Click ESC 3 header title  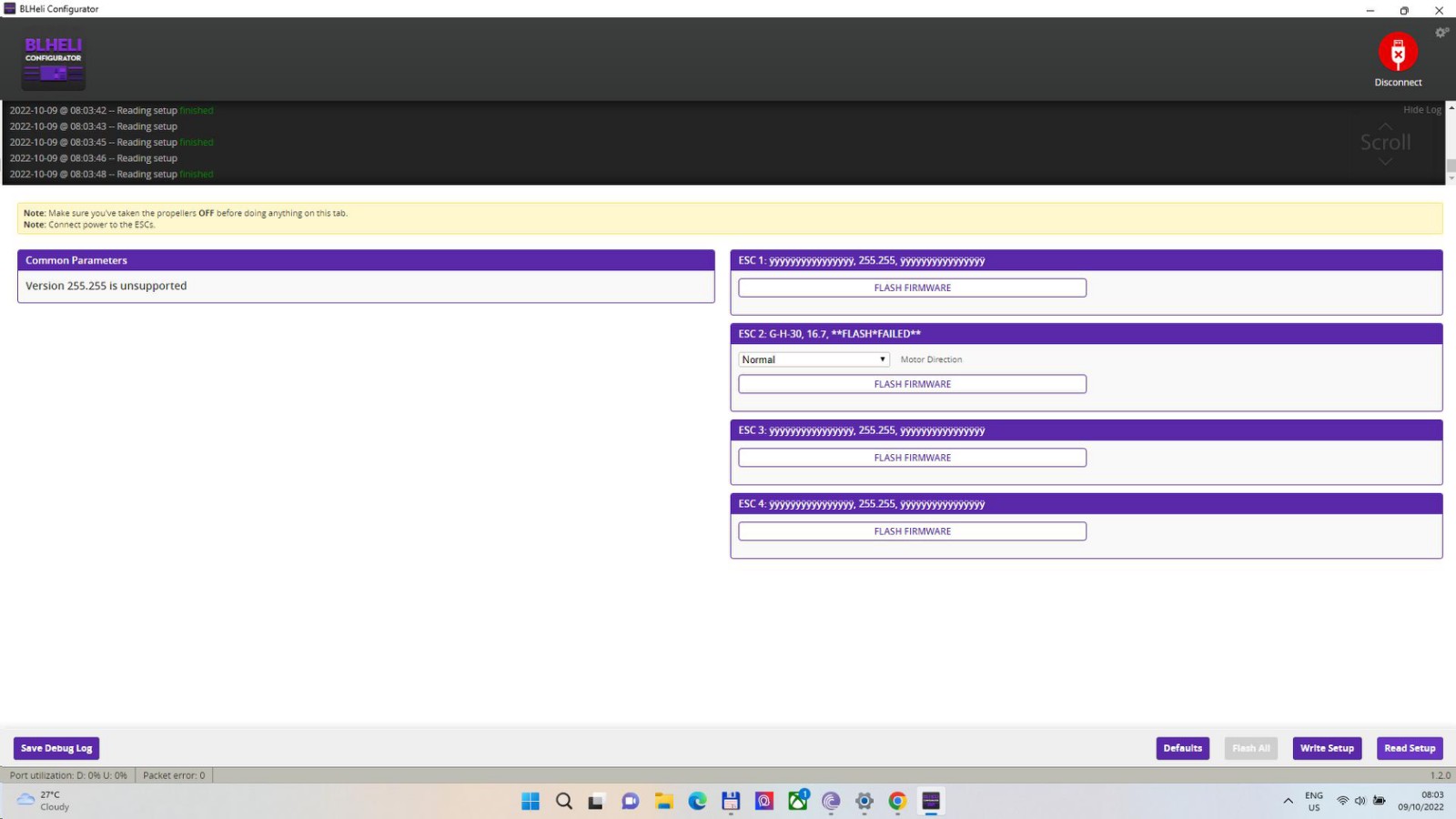(x=861, y=430)
